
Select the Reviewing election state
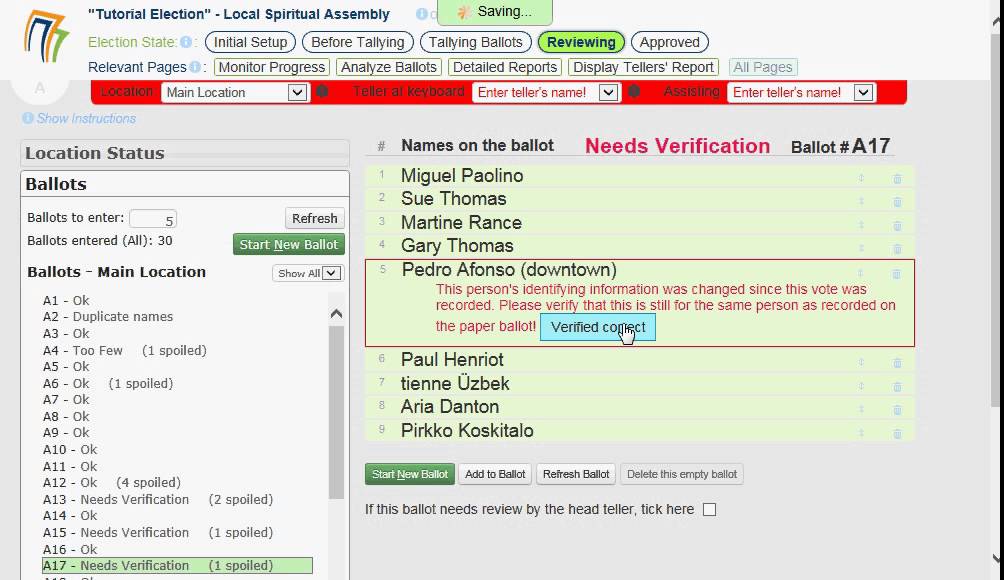581,42
